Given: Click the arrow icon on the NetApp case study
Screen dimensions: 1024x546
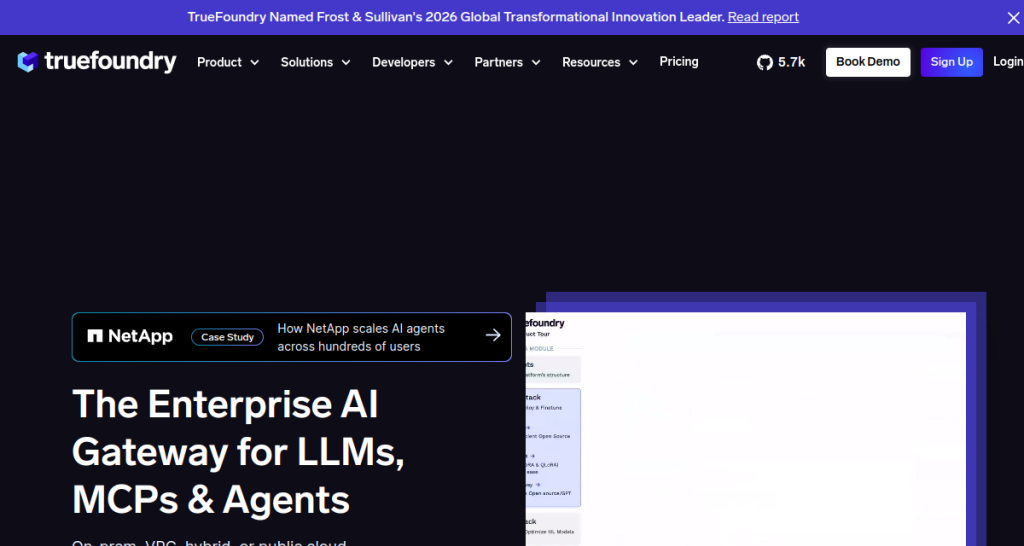Looking at the screenshot, I should click(x=493, y=335).
